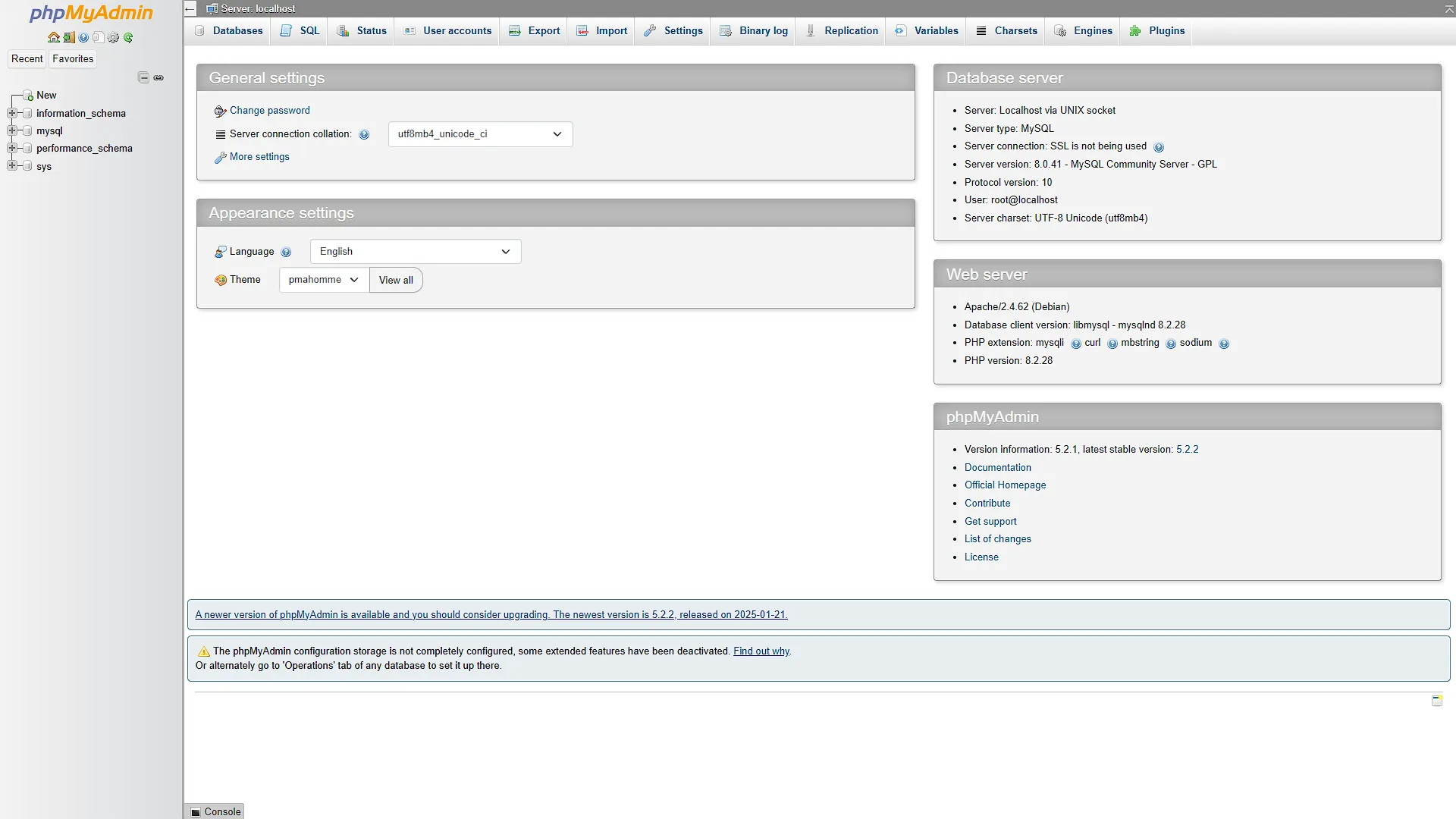Click help icon after sodium extension
The image size is (1456, 819).
[1224, 344]
